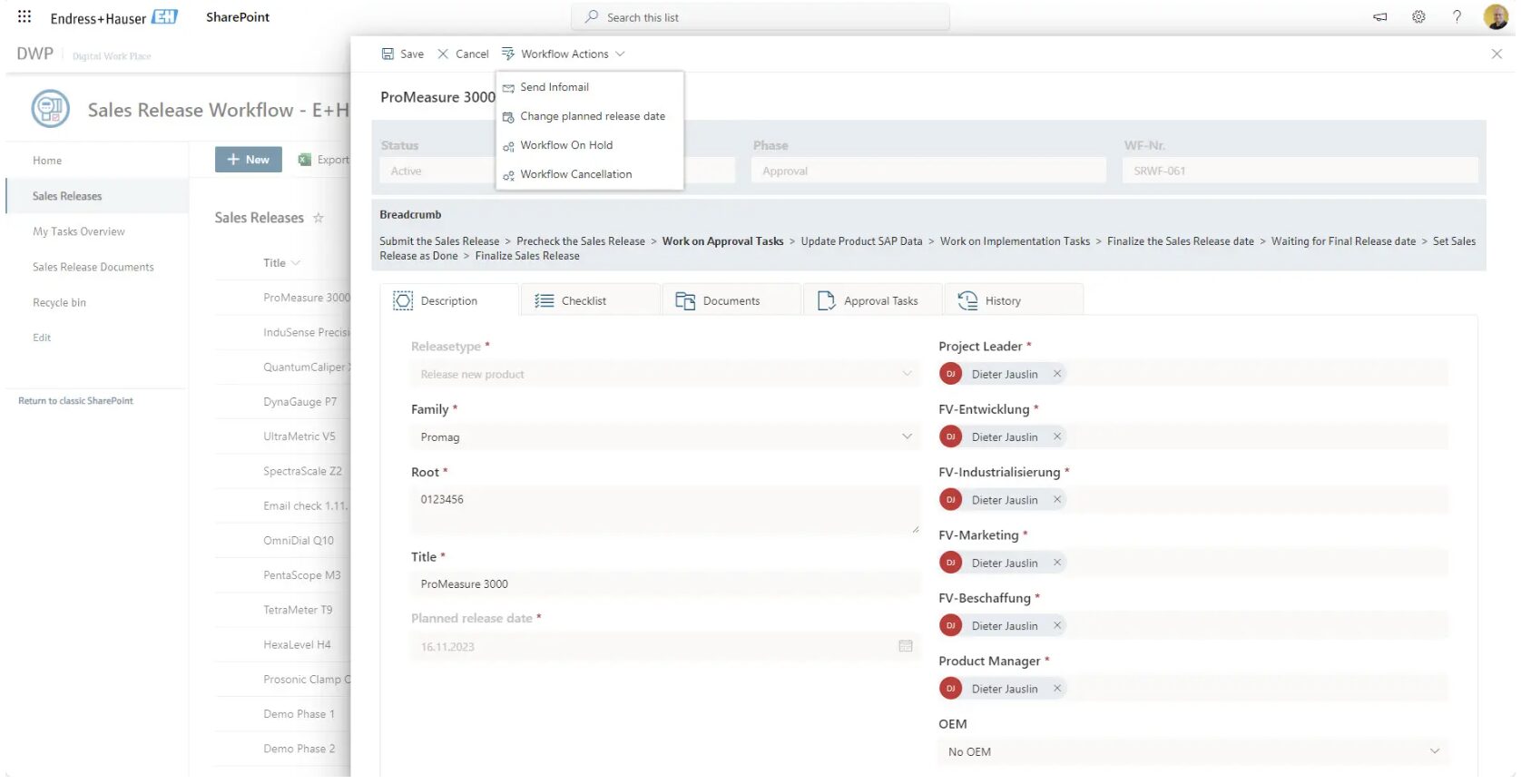Select Workflow On Hold menu option
The height and width of the screenshot is (784, 1521).
pyautogui.click(x=566, y=145)
